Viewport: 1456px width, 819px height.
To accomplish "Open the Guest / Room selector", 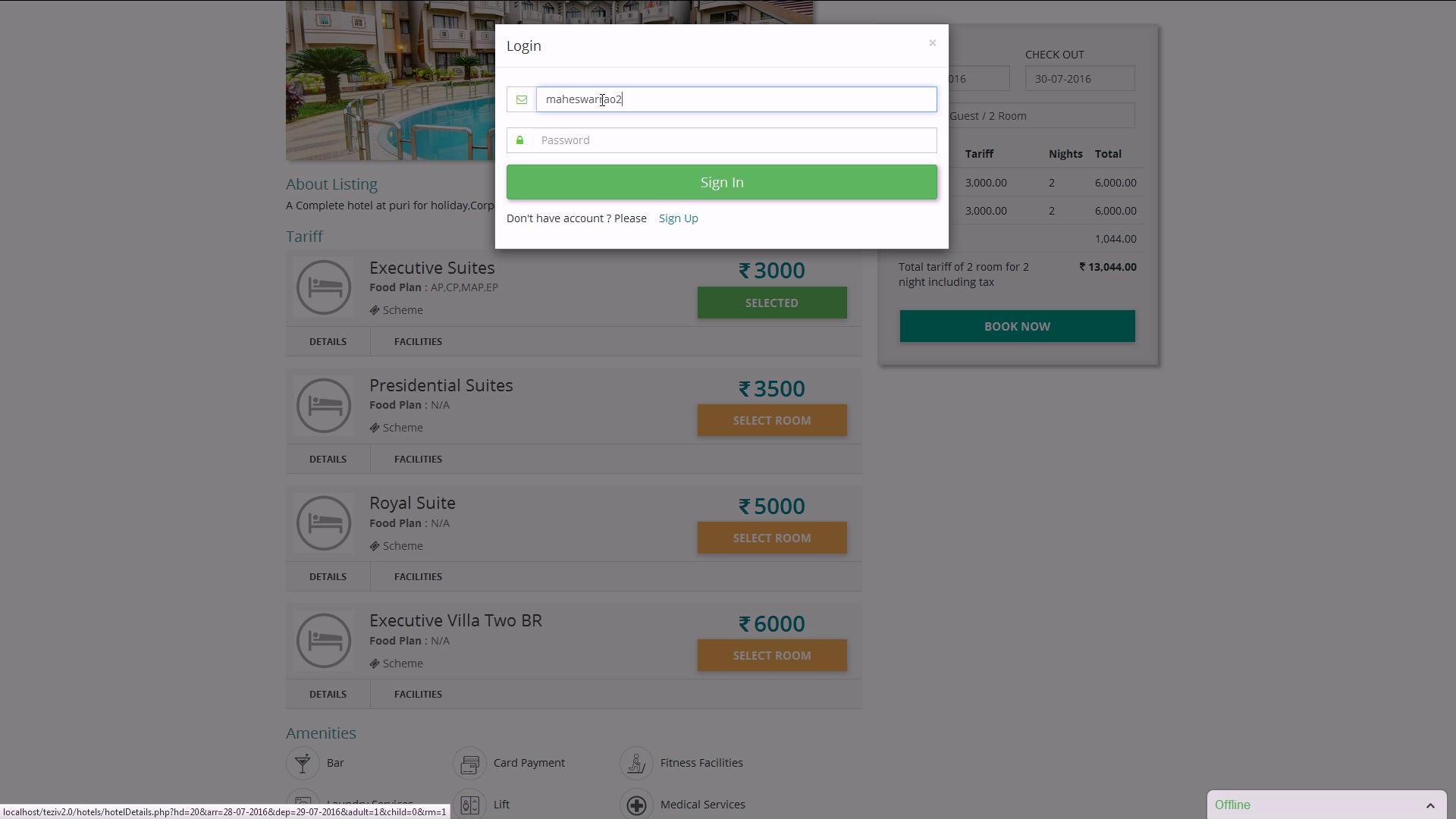I will 1040,116.
